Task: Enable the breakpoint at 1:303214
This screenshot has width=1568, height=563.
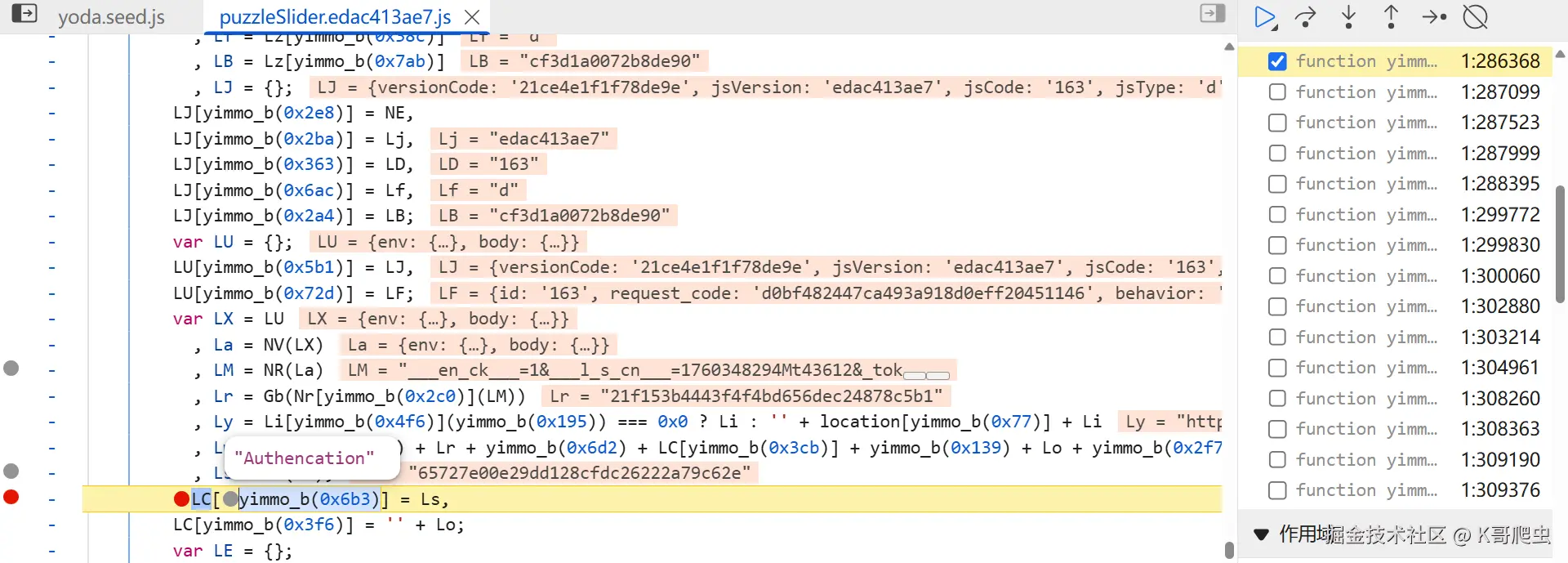Action: (x=1277, y=337)
